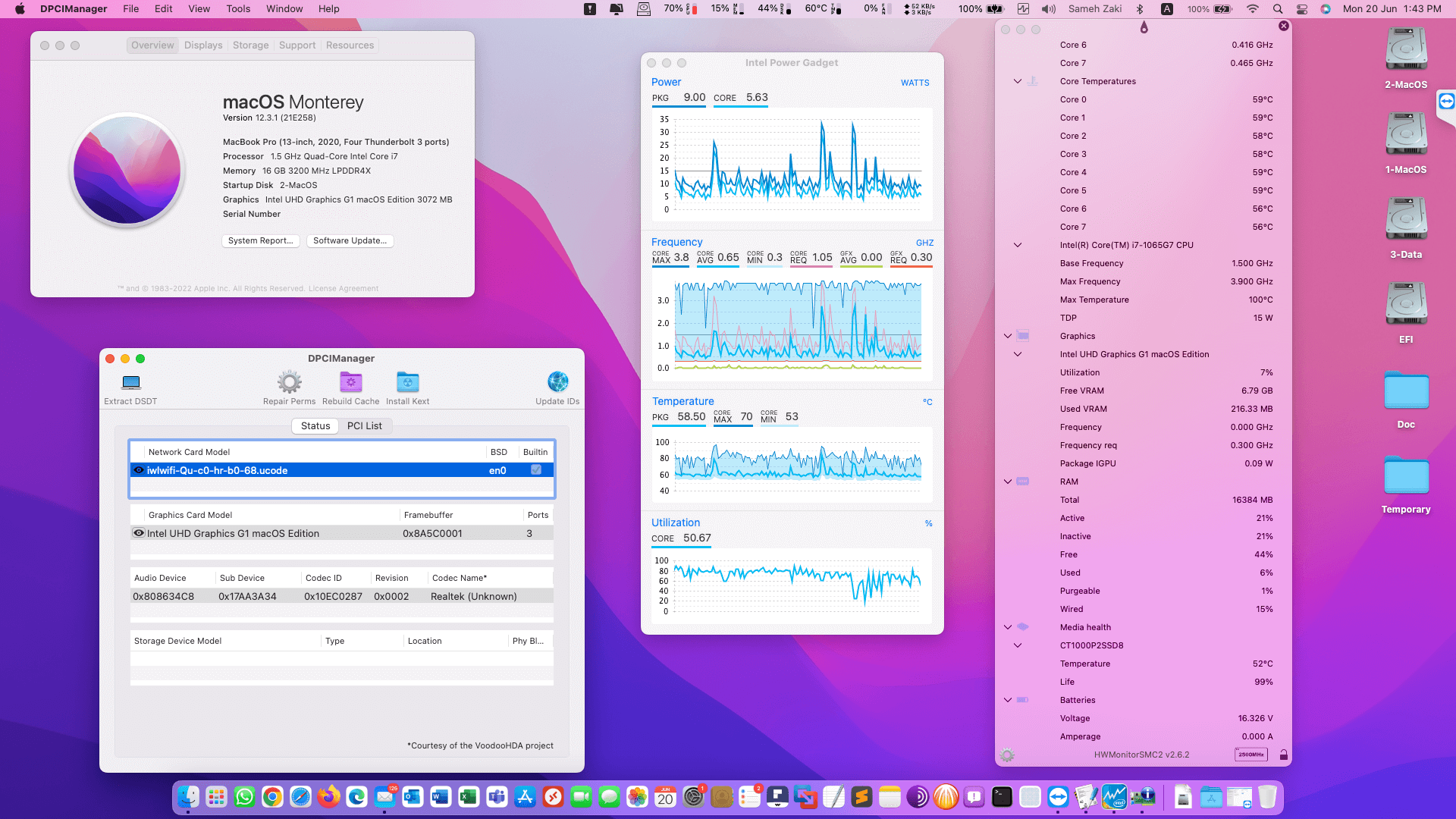Click the 2500MHz badge in HWMonitorSMC2
The image size is (1456, 819).
click(1250, 755)
